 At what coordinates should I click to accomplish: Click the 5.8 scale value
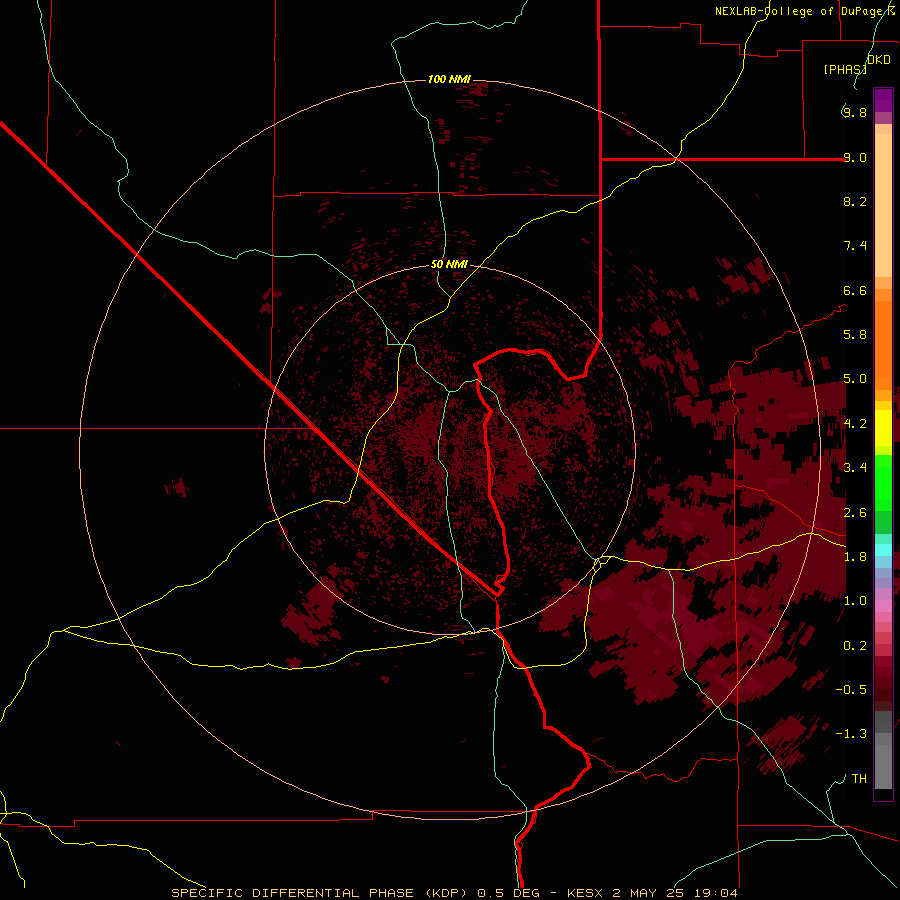tap(855, 335)
